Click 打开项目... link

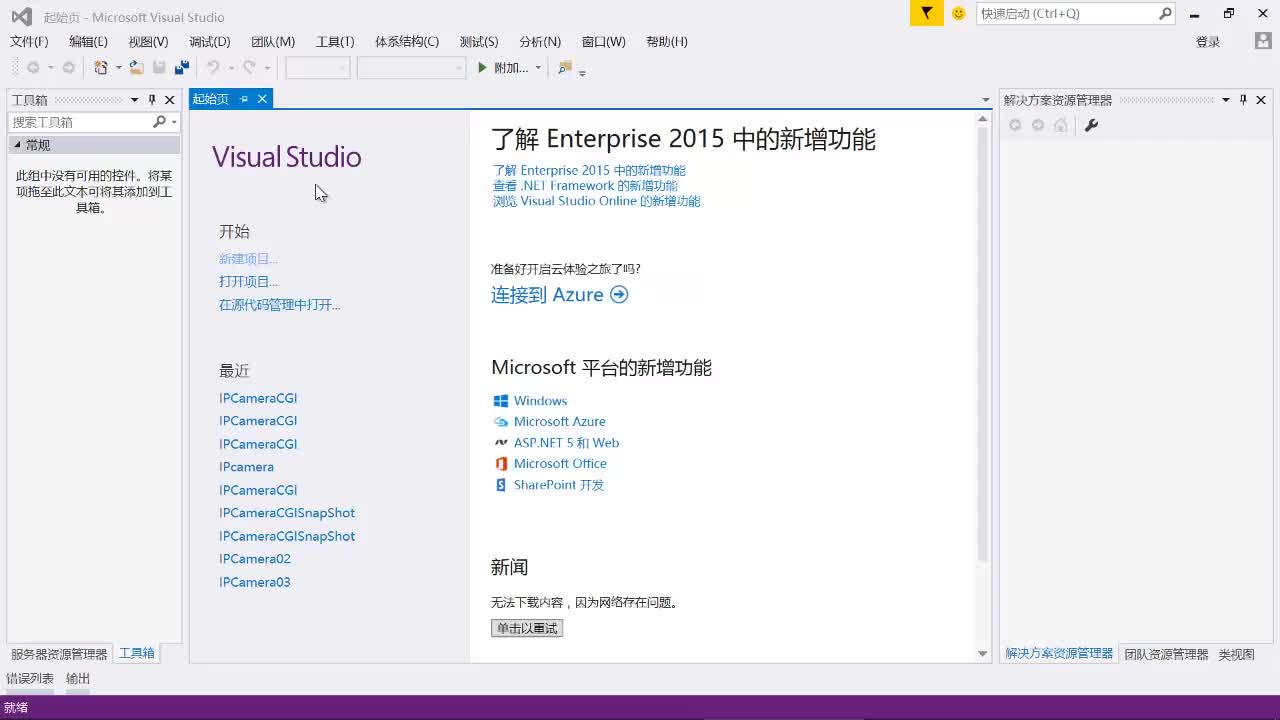pyautogui.click(x=248, y=282)
